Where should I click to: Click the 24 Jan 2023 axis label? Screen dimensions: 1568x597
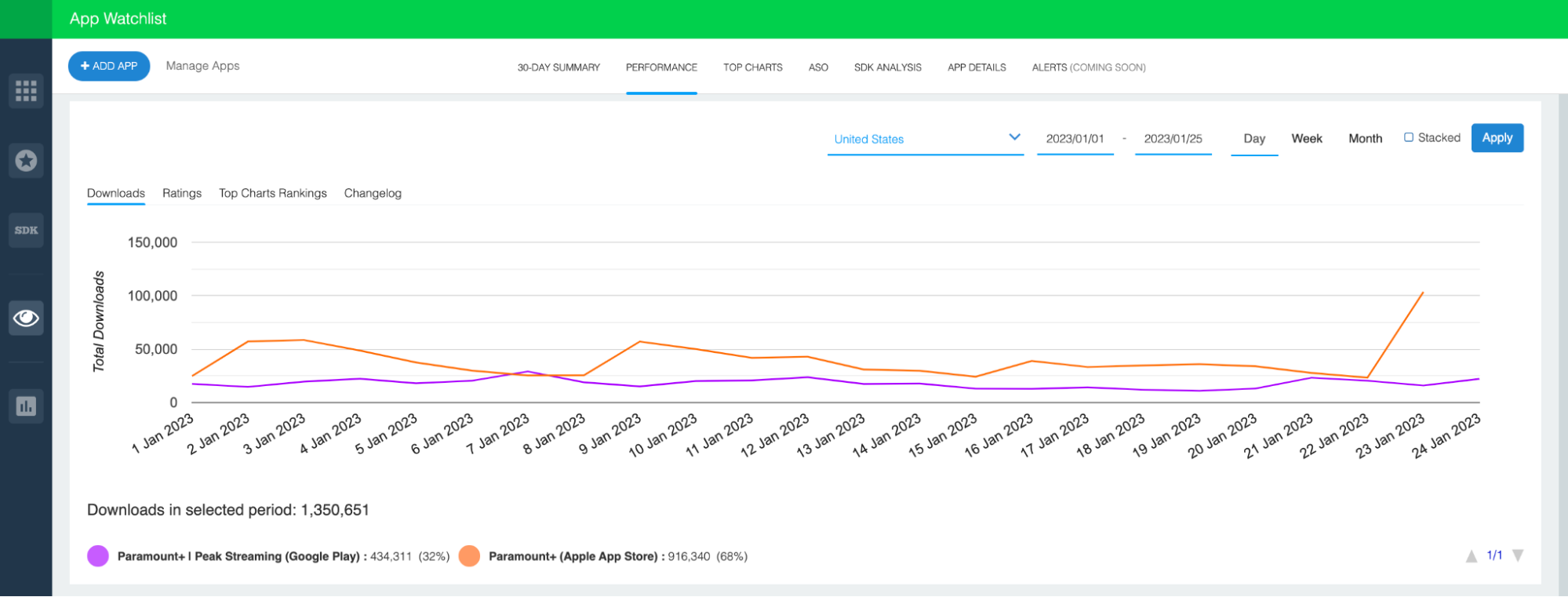[x=1446, y=435]
